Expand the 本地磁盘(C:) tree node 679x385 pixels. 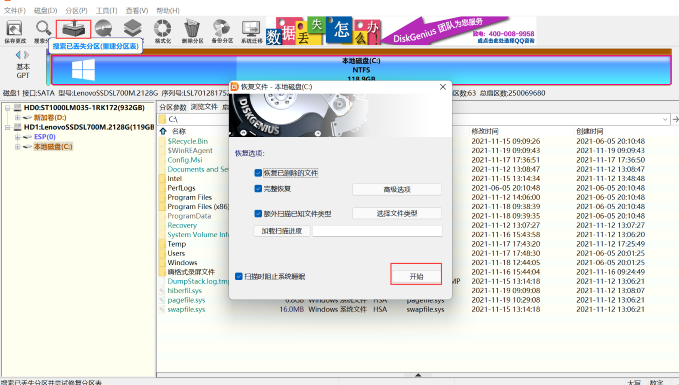tap(17, 147)
